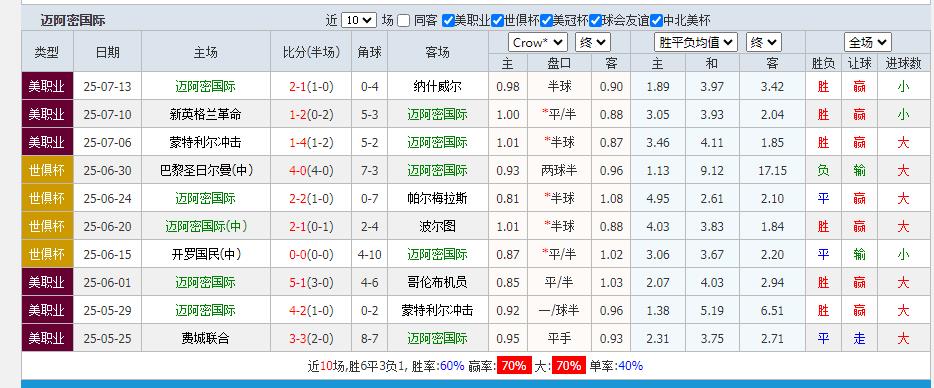Click the 40% 单率 value
The image size is (934, 388).
[631, 366]
